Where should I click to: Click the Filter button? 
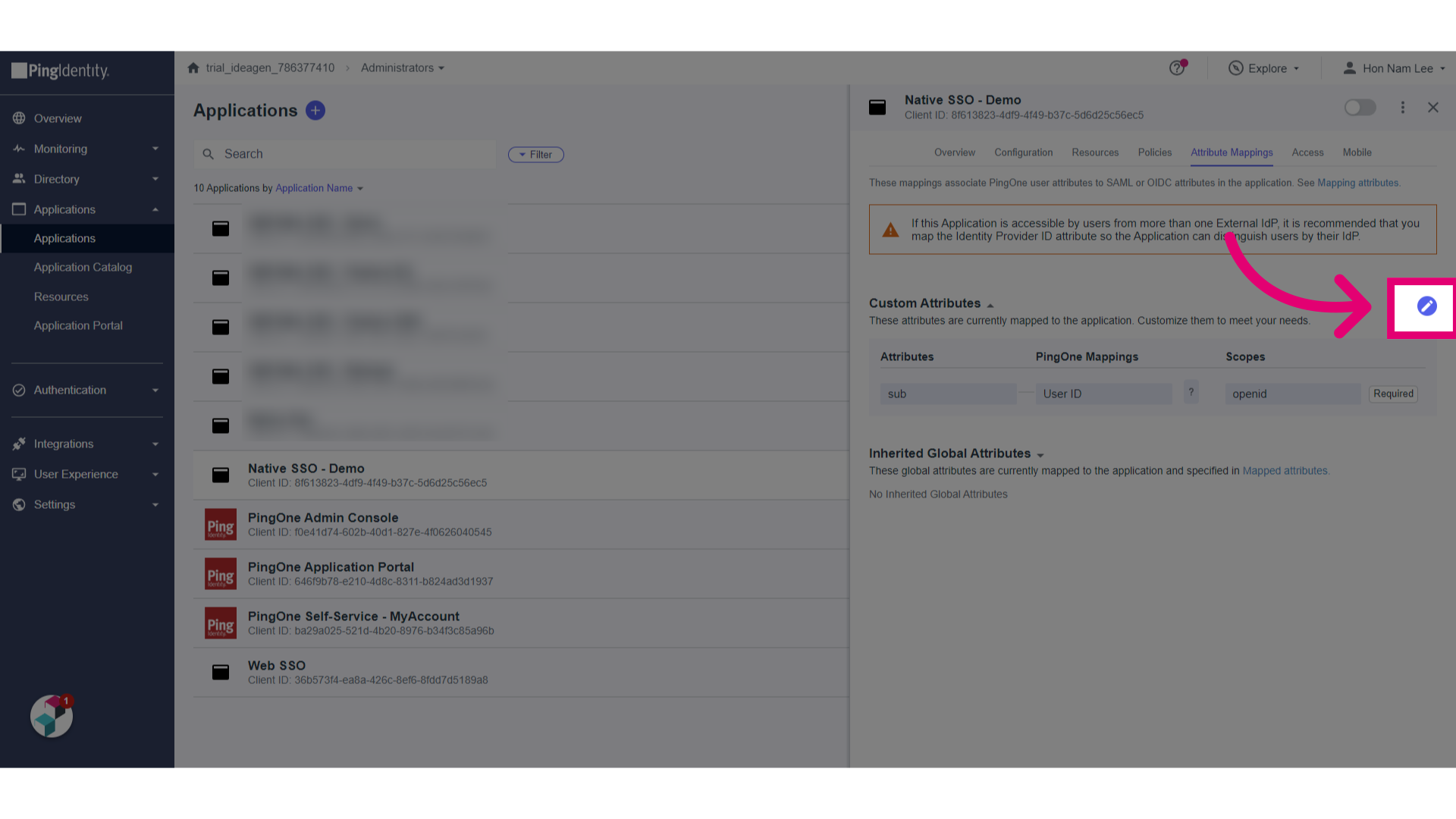[x=535, y=155]
